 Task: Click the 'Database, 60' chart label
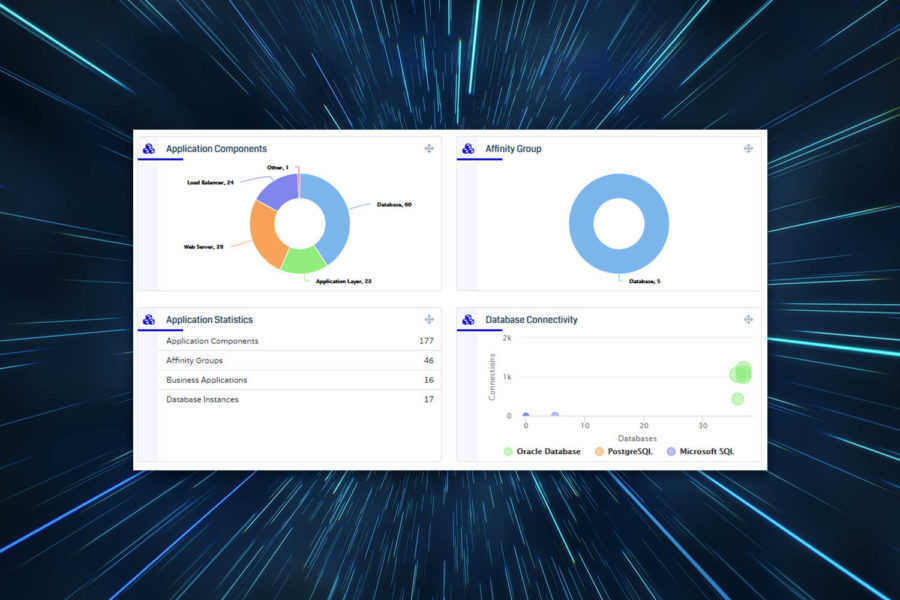[394, 204]
